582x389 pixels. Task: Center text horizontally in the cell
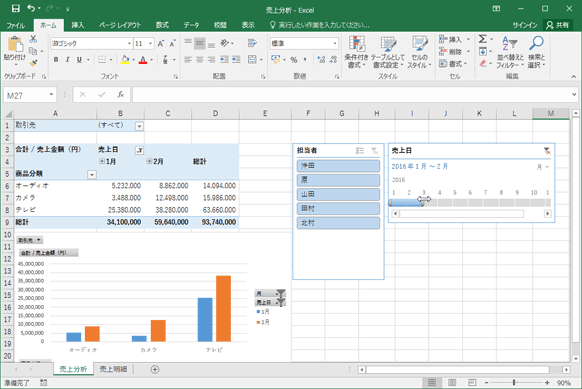200,59
